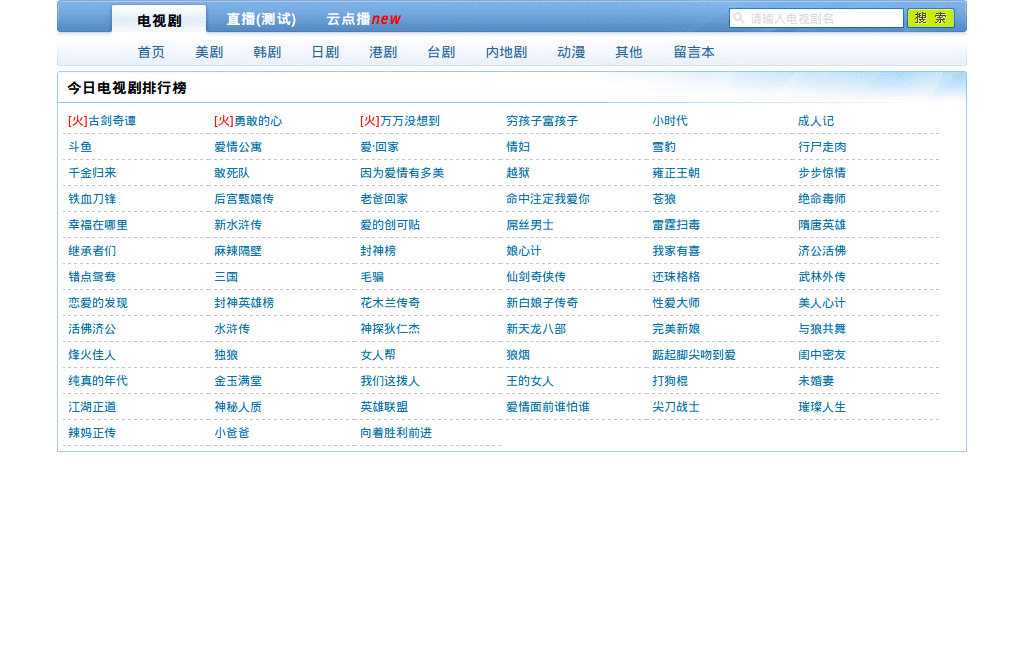Open 小时代 series link

click(670, 121)
